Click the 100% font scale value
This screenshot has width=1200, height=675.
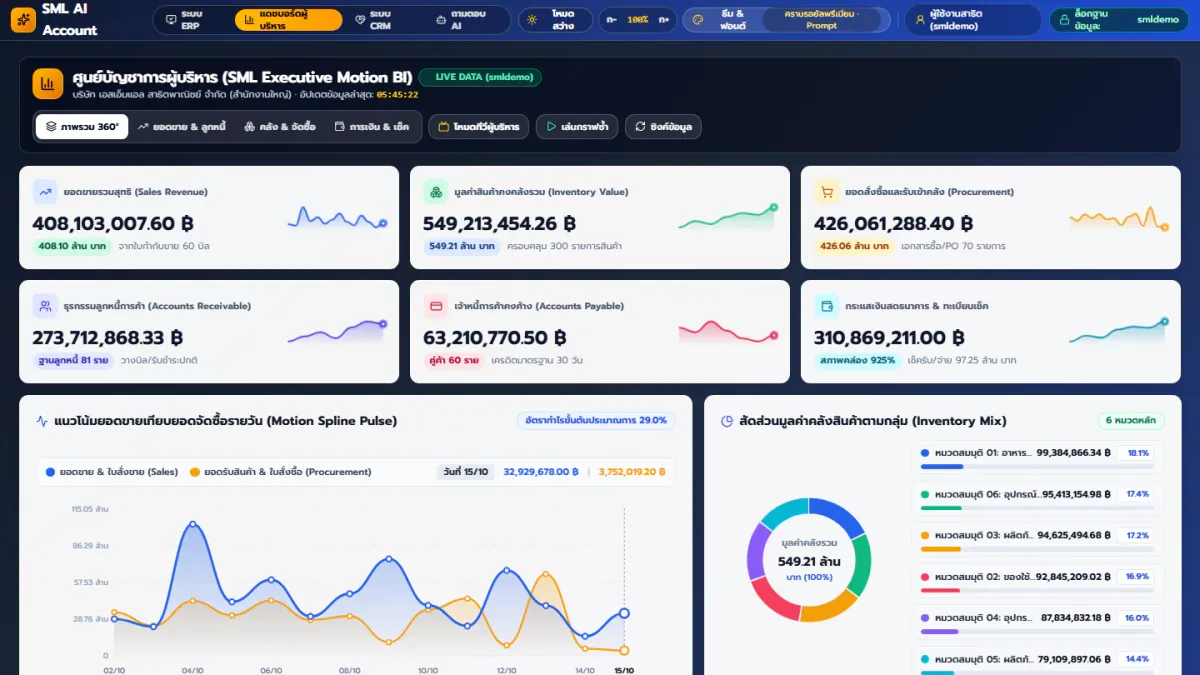point(637,20)
